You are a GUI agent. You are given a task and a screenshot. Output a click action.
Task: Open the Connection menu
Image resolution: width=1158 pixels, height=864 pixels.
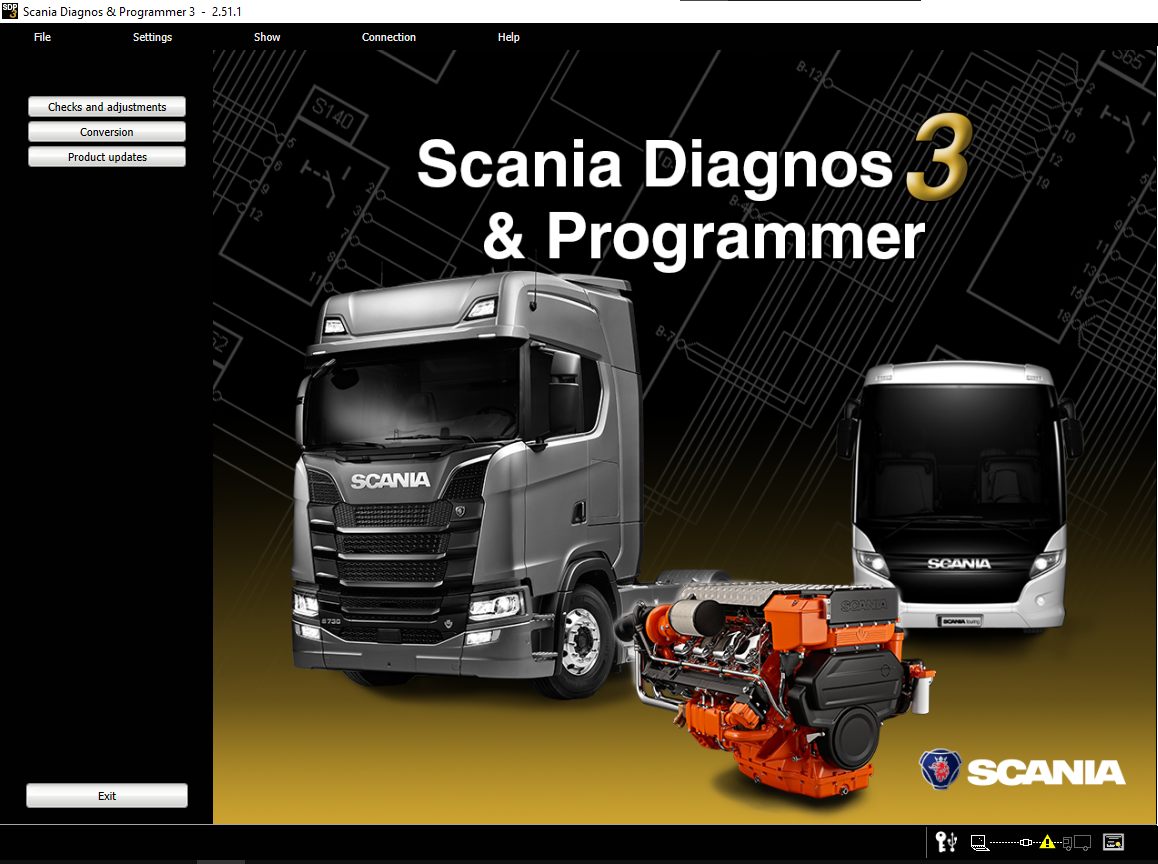point(389,37)
